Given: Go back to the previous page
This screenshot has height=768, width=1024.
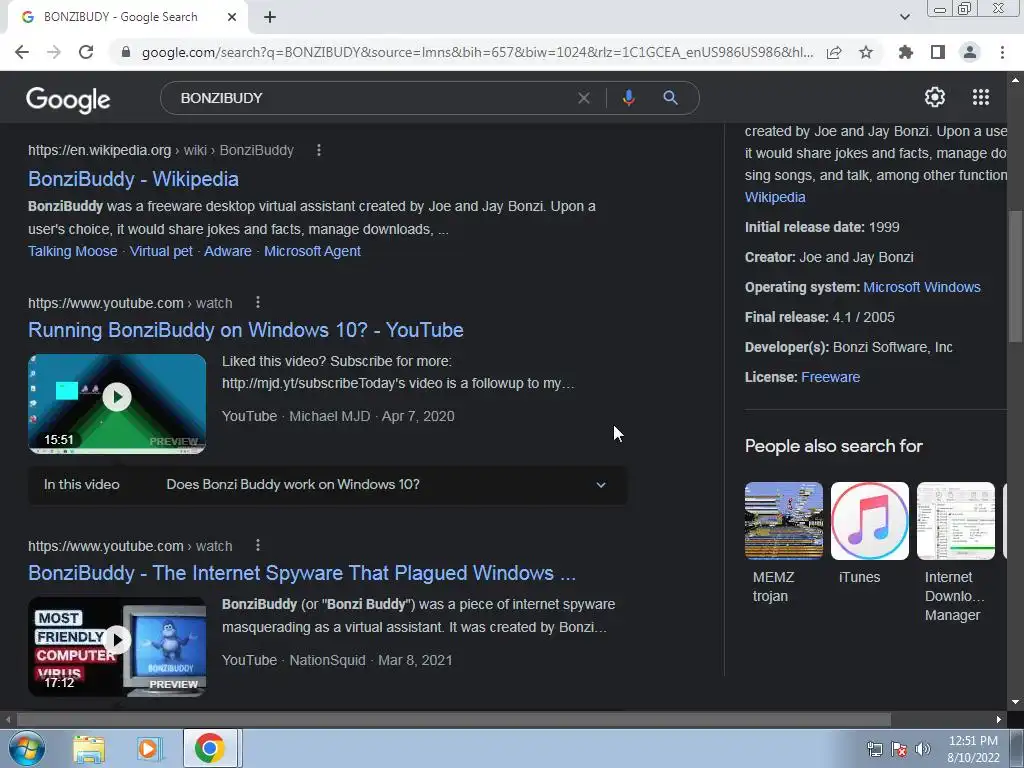Looking at the screenshot, I should 22,52.
